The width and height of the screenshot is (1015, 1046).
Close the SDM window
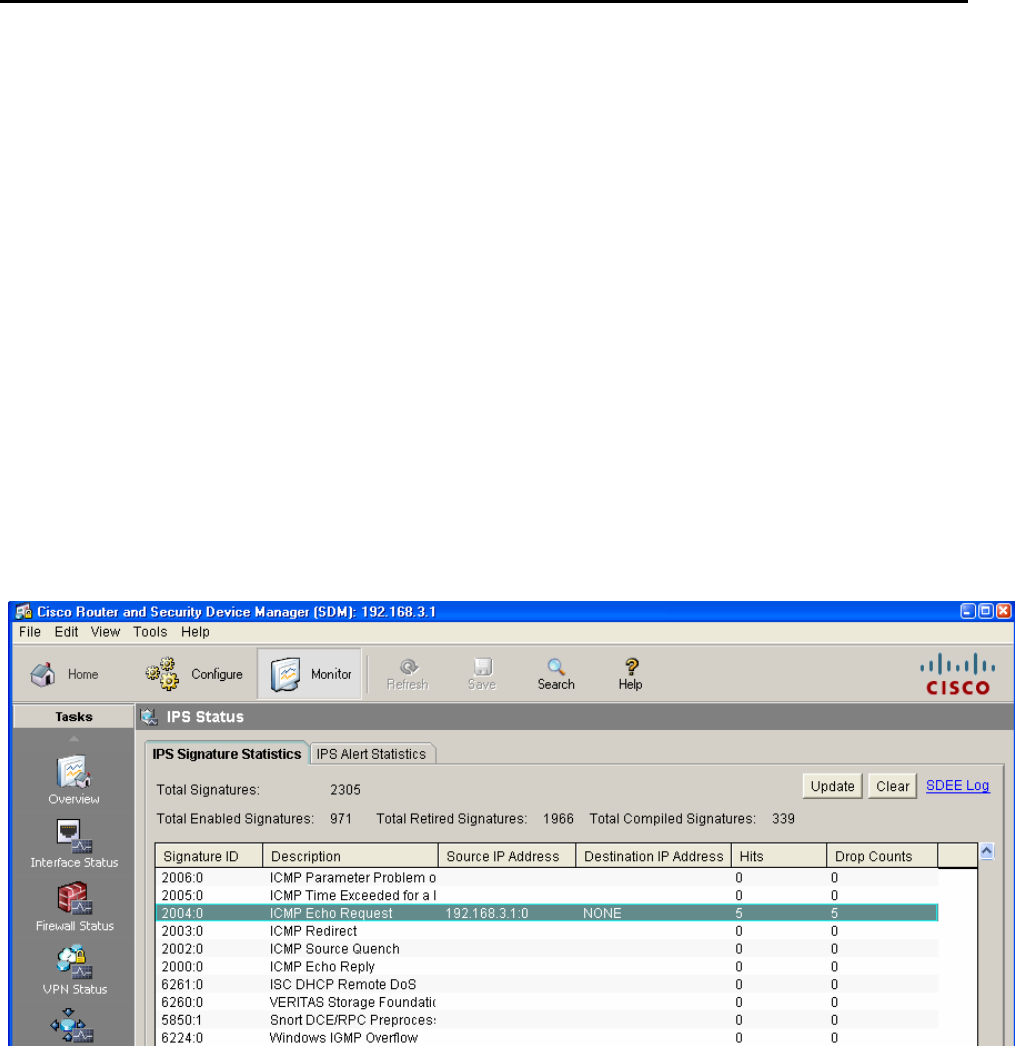click(x=1004, y=611)
